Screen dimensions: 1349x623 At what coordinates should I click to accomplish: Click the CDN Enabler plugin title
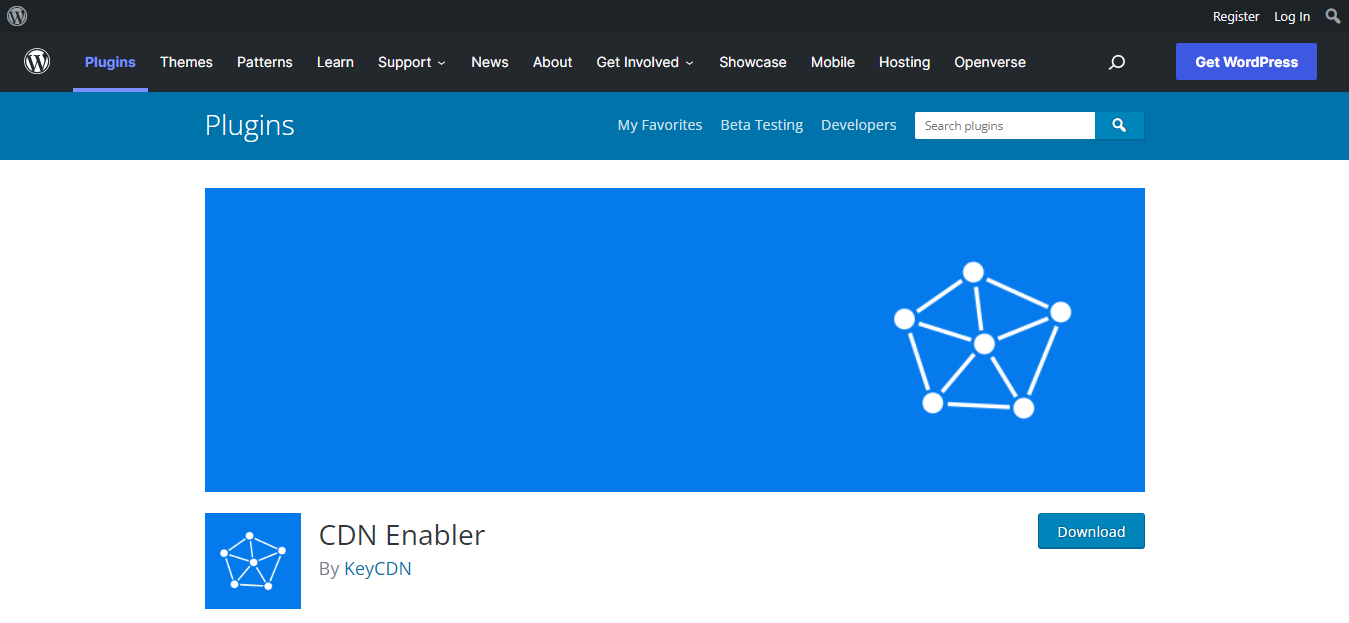coord(402,535)
